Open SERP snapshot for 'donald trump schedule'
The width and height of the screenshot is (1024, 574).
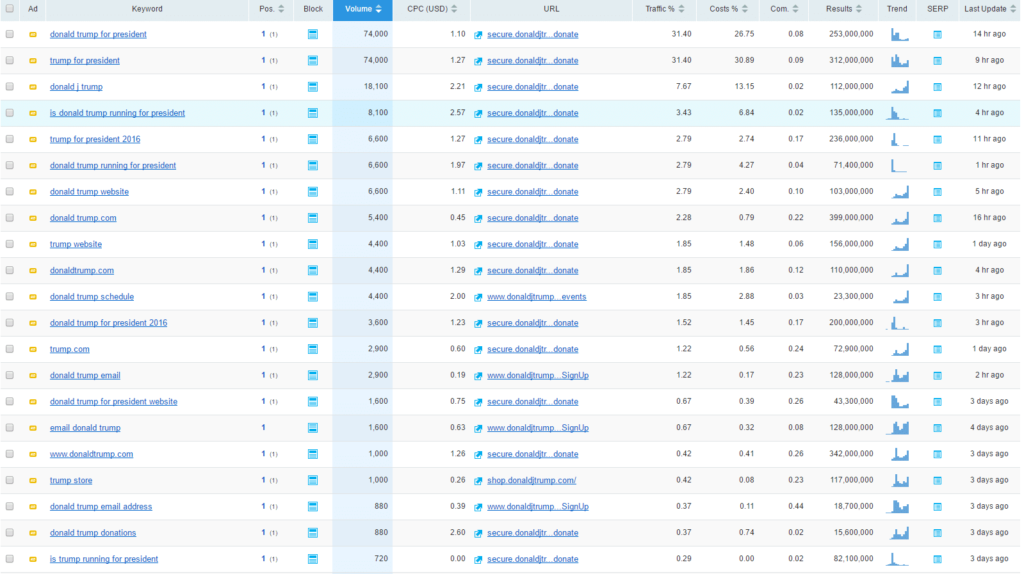tap(937, 297)
